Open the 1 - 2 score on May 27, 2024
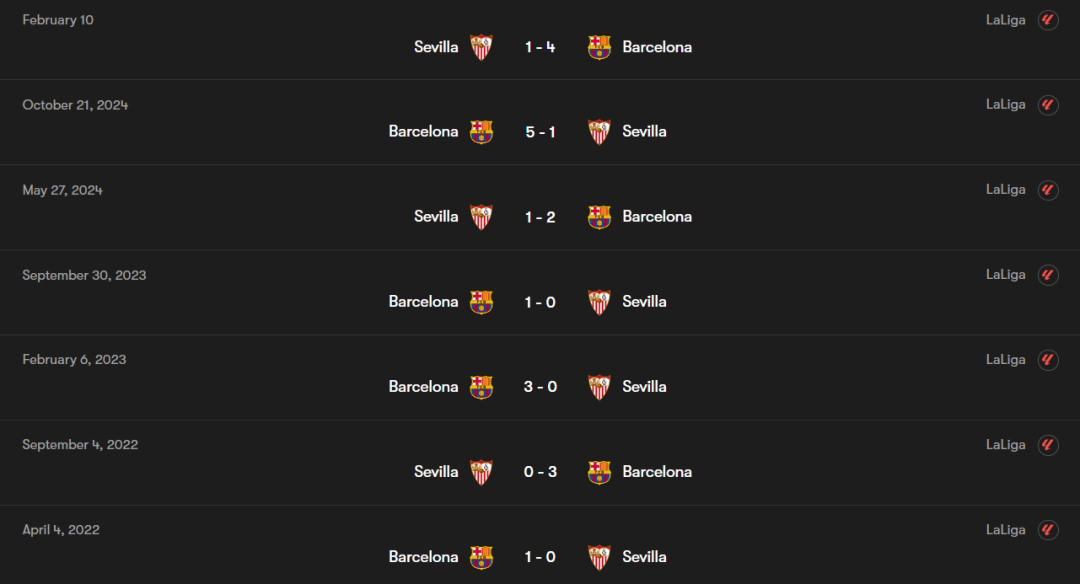The image size is (1080, 584). pos(540,217)
